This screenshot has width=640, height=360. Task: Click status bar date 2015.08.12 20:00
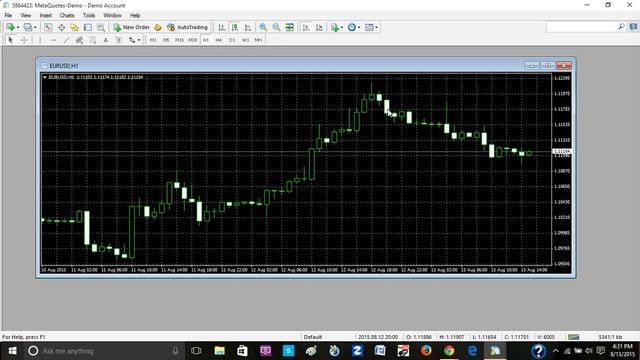(378, 337)
